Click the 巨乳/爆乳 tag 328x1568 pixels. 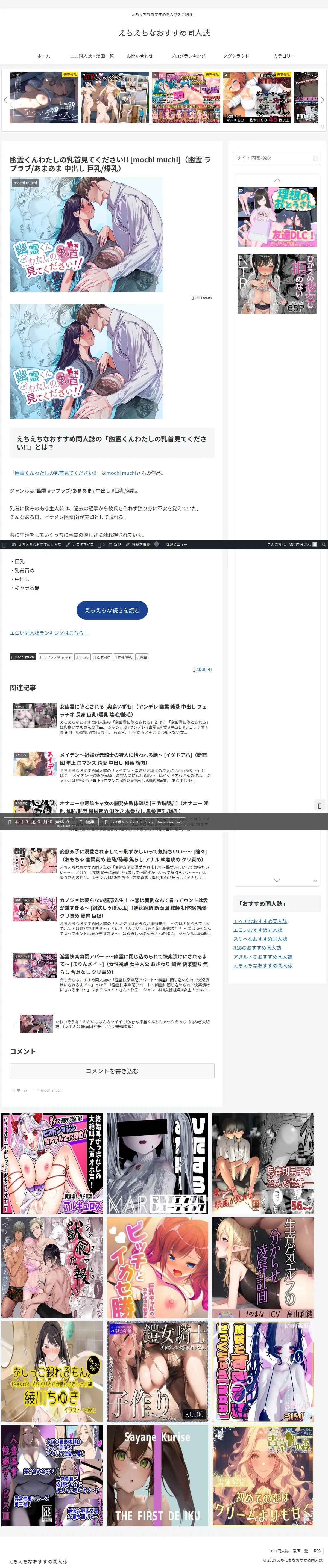tap(124, 657)
